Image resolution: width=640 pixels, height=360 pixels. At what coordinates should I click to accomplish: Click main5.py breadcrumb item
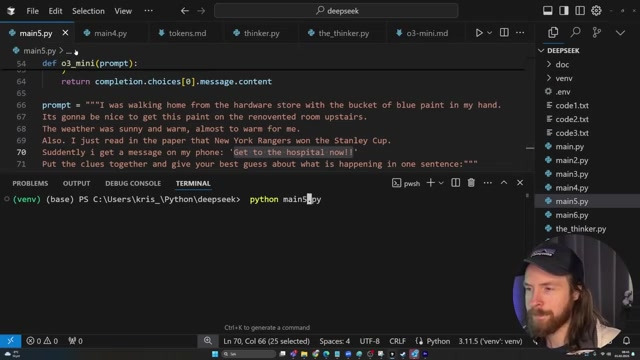point(39,51)
